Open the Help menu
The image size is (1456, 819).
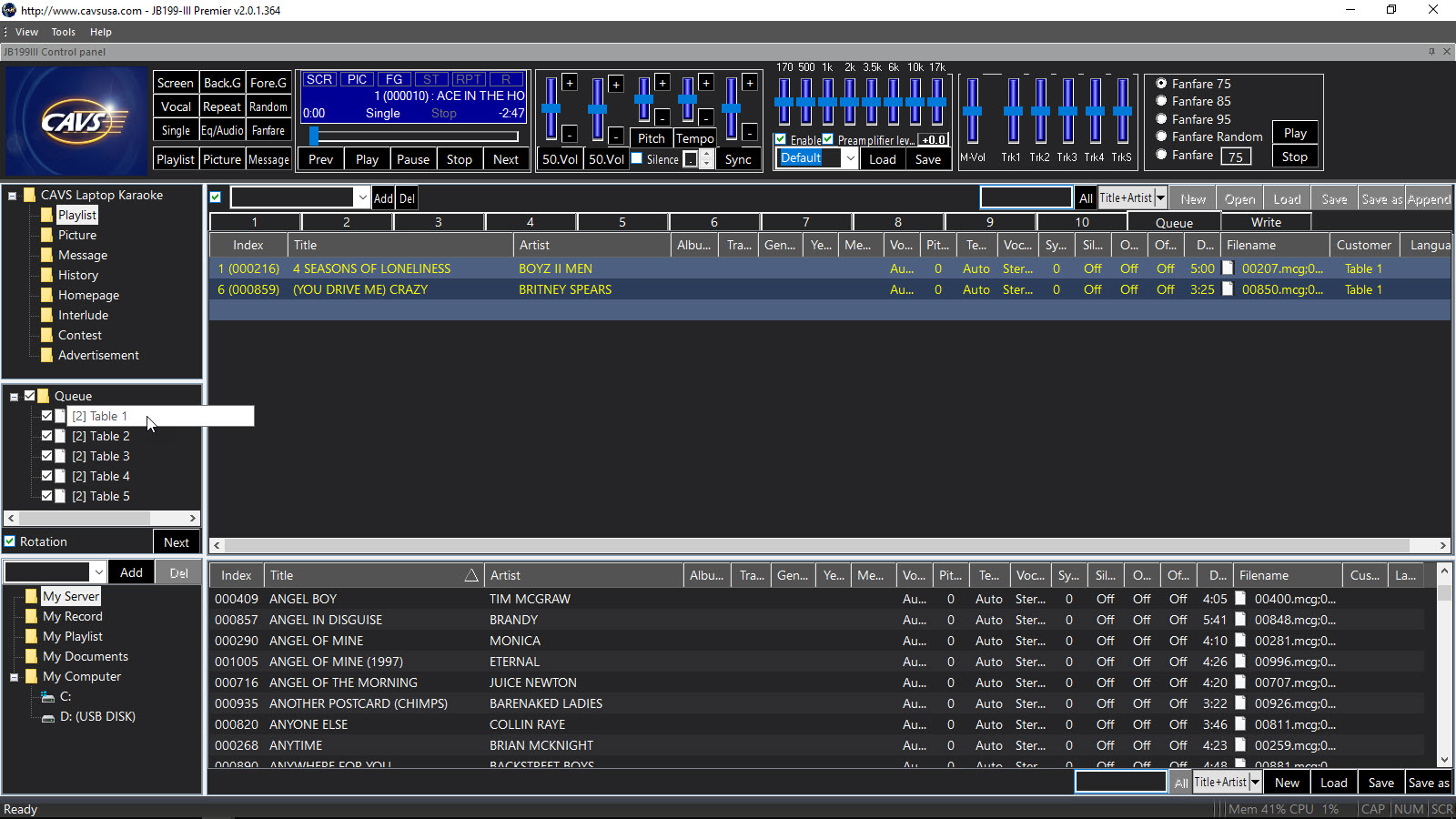(x=101, y=32)
